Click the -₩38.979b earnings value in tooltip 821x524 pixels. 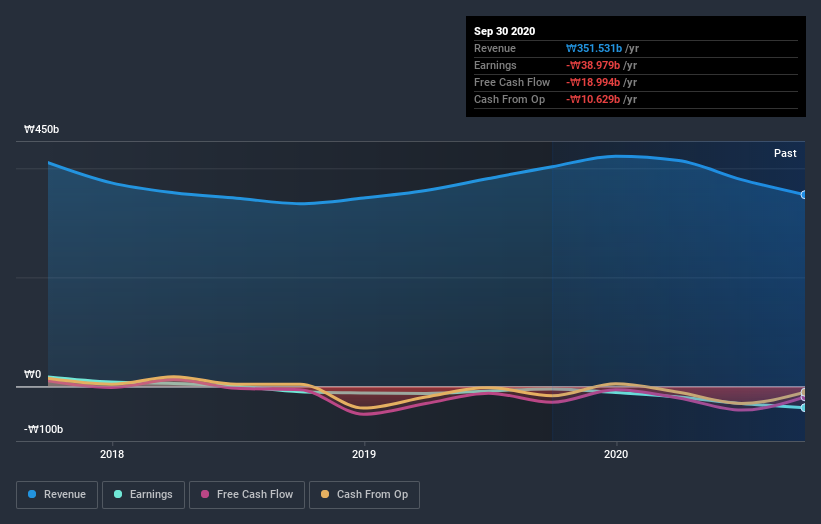pos(593,65)
